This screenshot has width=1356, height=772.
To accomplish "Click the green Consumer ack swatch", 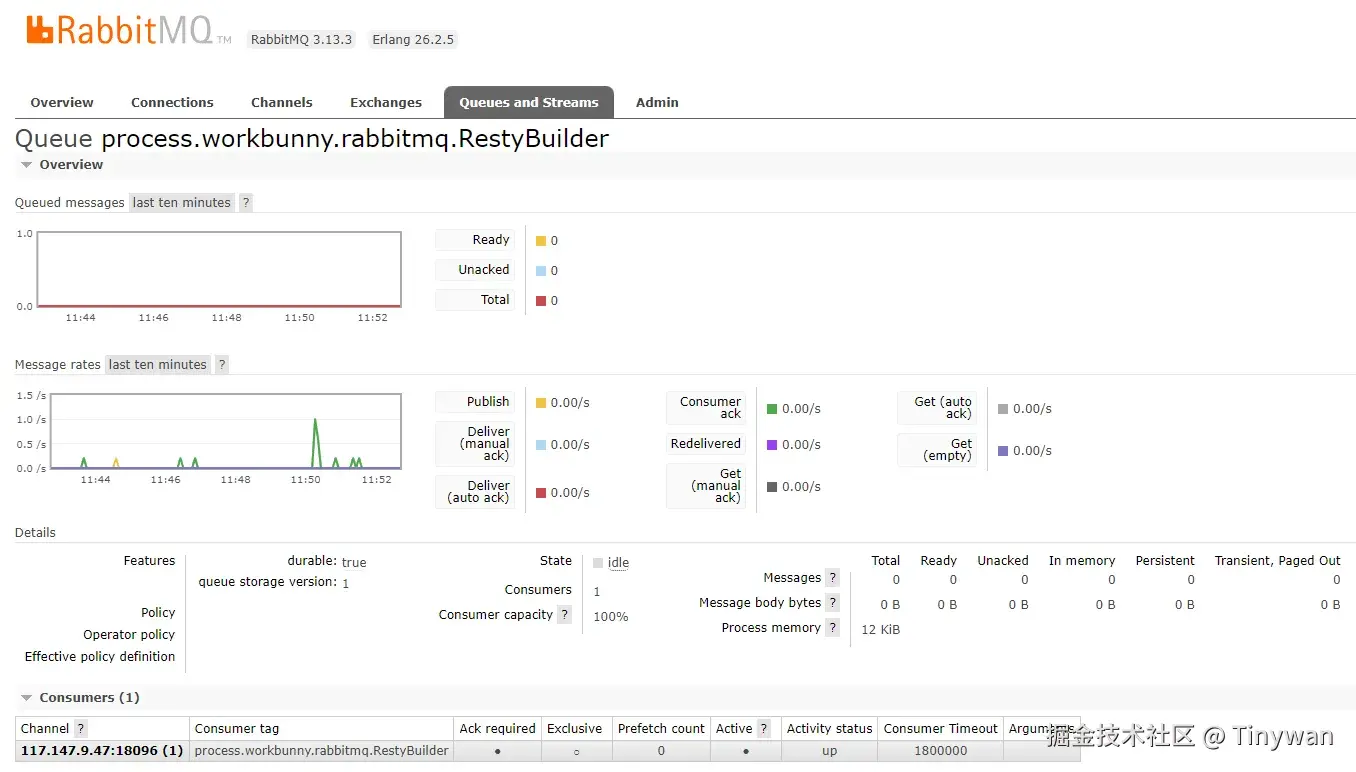I will 772,409.
